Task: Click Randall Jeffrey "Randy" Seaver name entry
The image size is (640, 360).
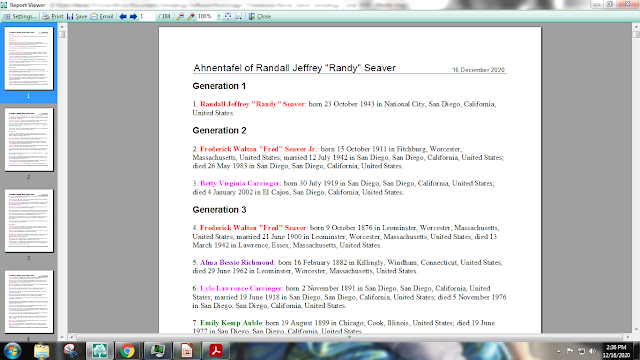Action: 252,104
